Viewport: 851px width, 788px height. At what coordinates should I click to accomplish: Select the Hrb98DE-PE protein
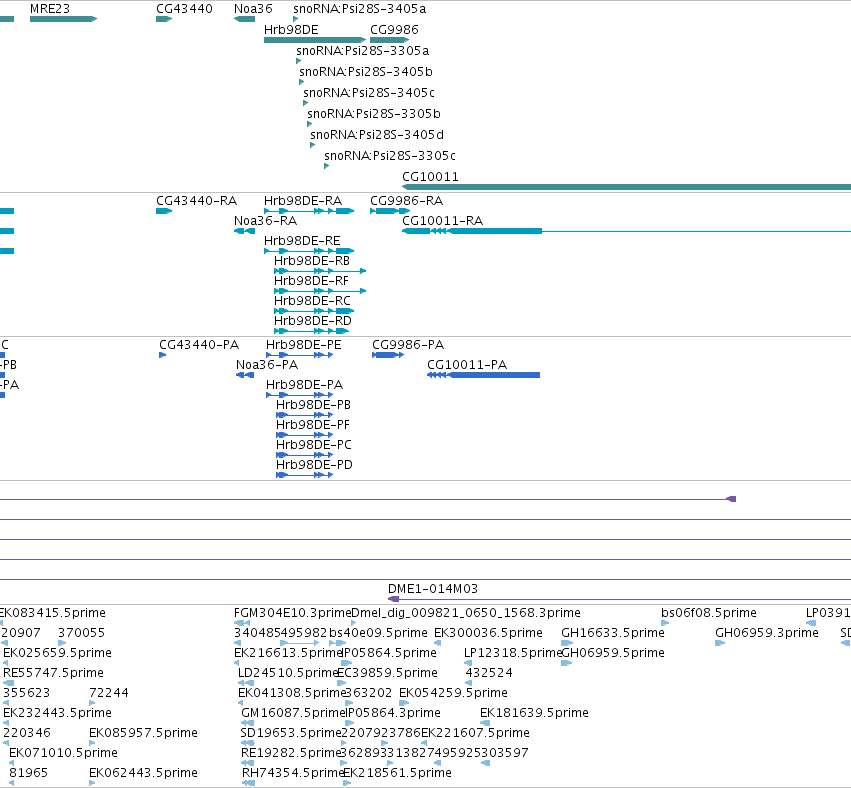(x=300, y=355)
